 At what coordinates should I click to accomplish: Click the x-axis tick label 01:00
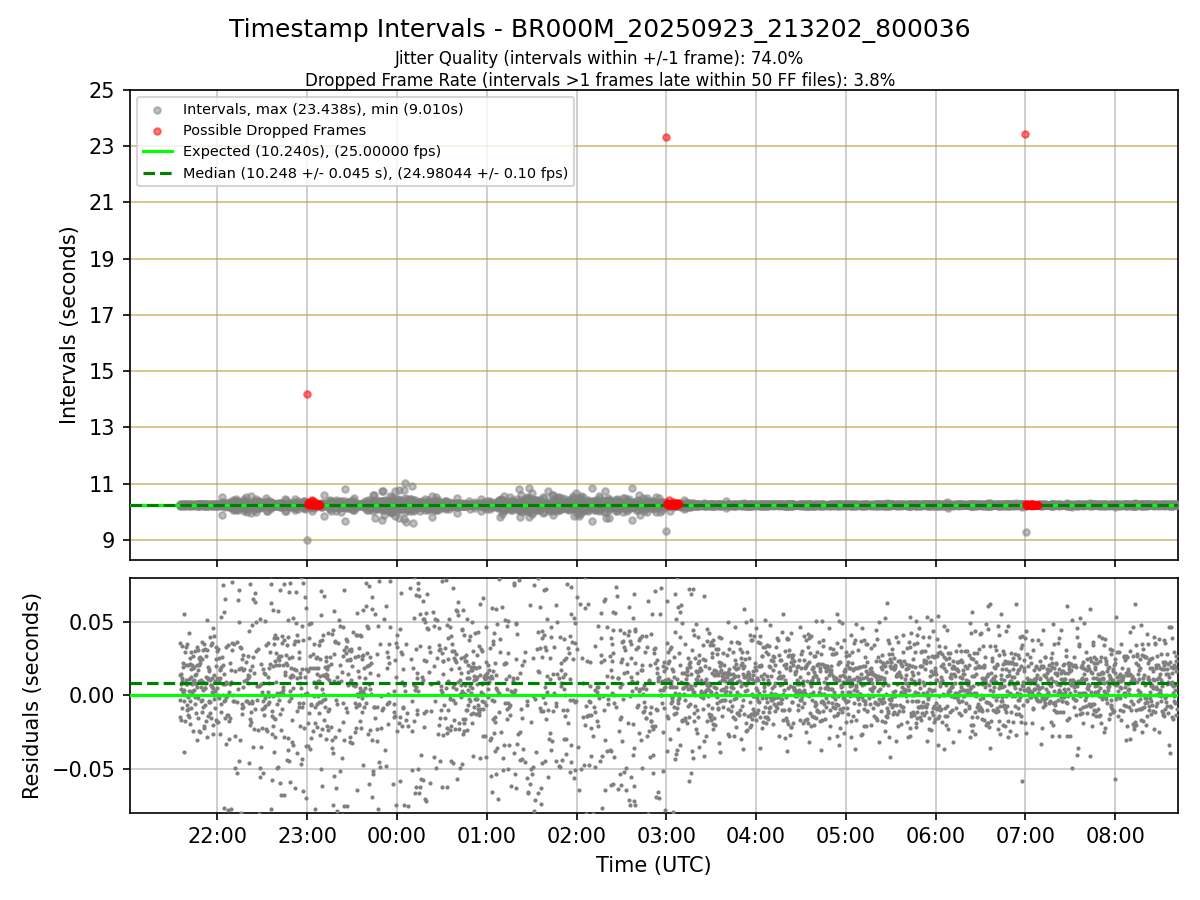[x=487, y=835]
